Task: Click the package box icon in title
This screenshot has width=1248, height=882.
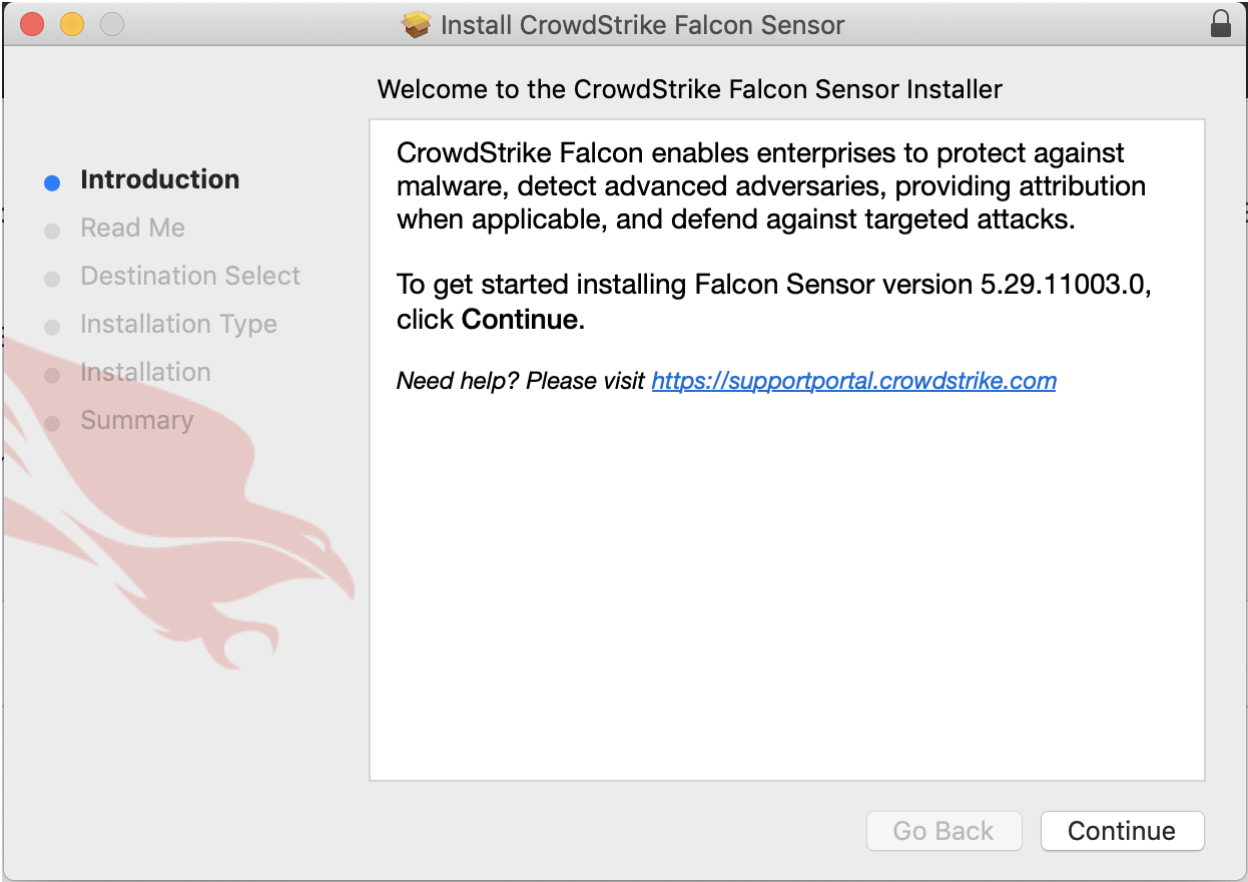Action: (416, 24)
